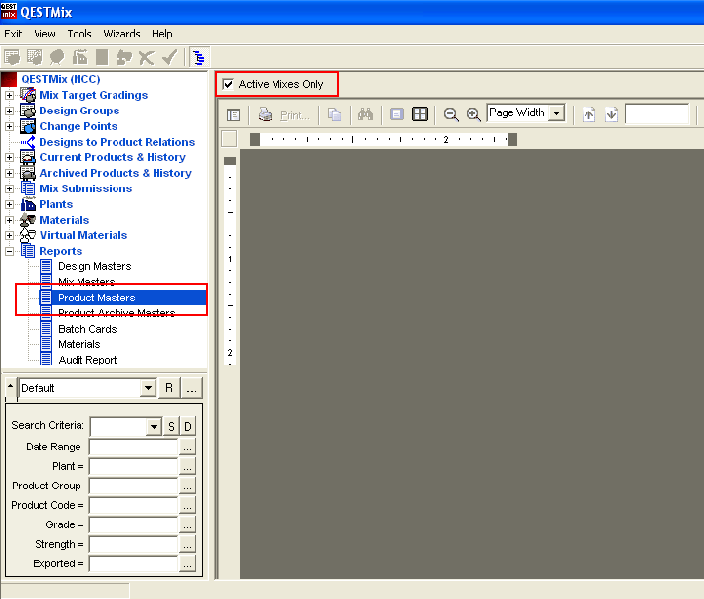Click the R button beside Default
Image resolution: width=704 pixels, height=599 pixels.
click(x=169, y=388)
